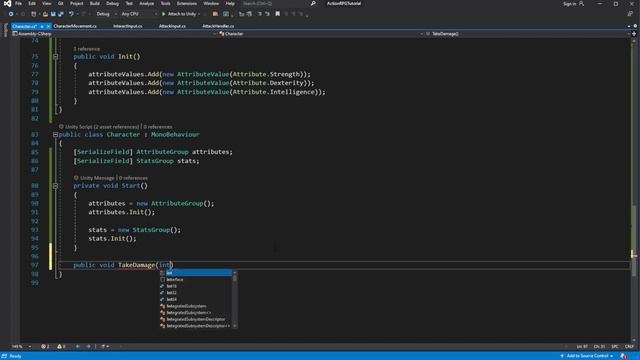Open the File menu
This screenshot has height=360, width=640.
pos(18,4)
